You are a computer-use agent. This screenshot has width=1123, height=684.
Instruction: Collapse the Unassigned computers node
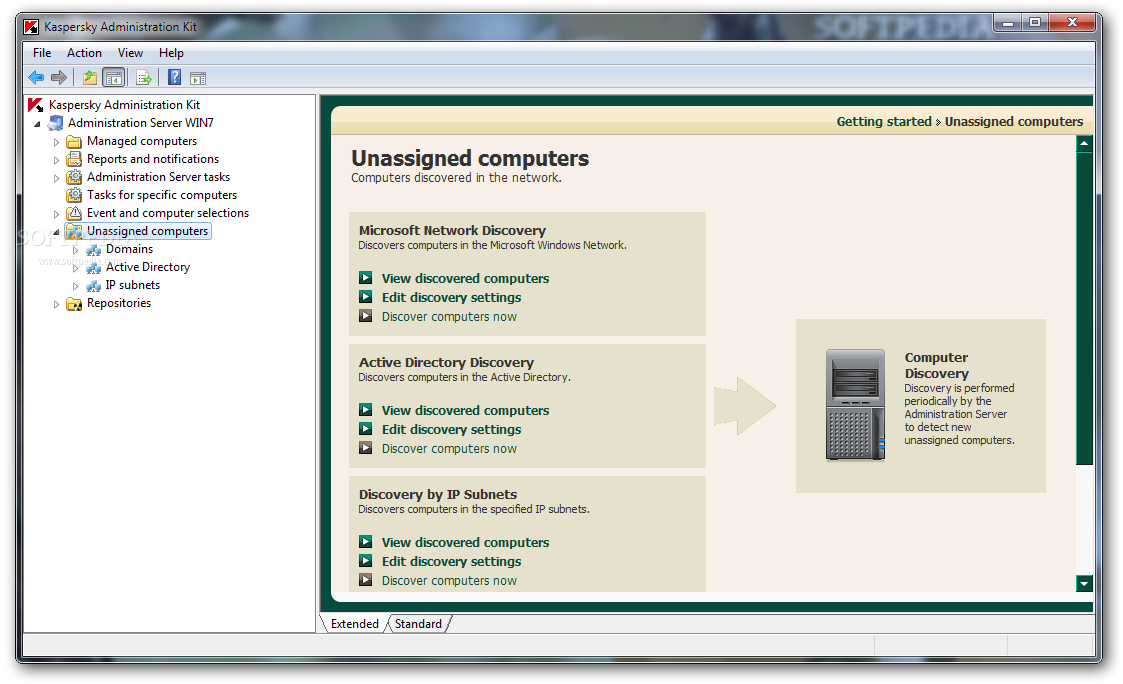(56, 232)
